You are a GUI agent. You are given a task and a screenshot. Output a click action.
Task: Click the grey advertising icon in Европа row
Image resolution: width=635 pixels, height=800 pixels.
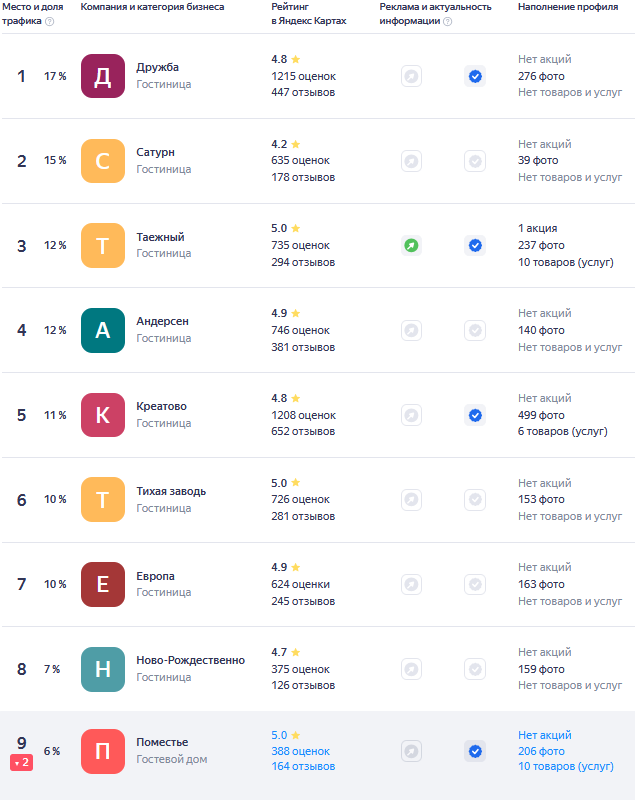pyautogui.click(x=411, y=584)
